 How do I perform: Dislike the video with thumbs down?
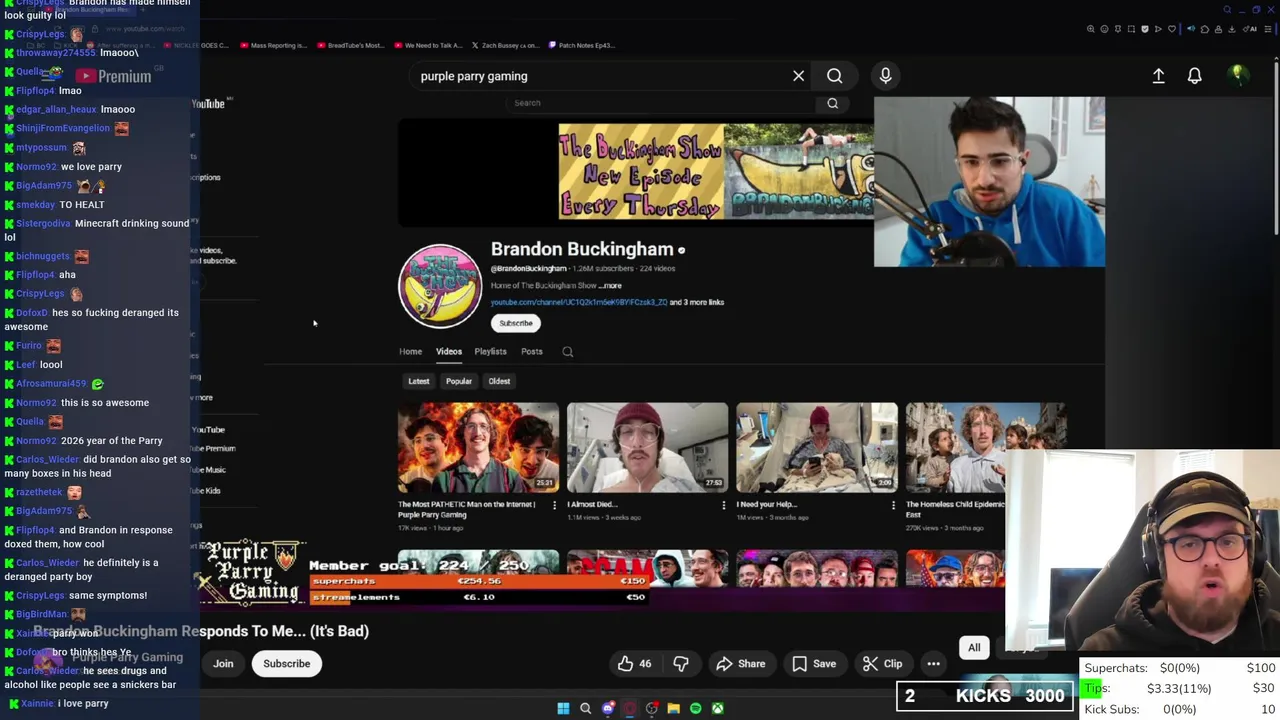(x=681, y=664)
